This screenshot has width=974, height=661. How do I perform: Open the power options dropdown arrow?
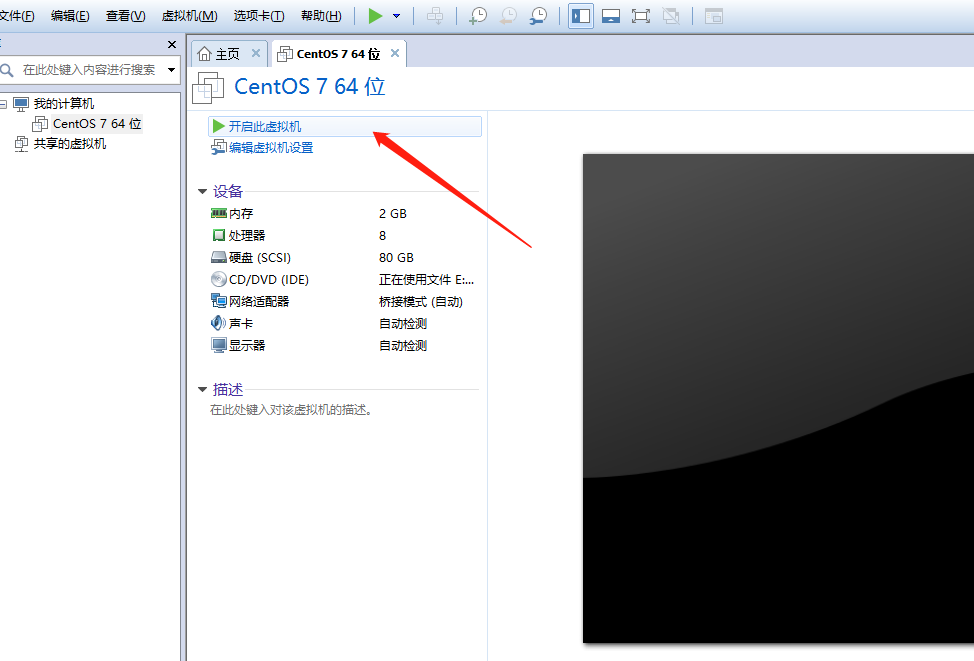point(396,16)
